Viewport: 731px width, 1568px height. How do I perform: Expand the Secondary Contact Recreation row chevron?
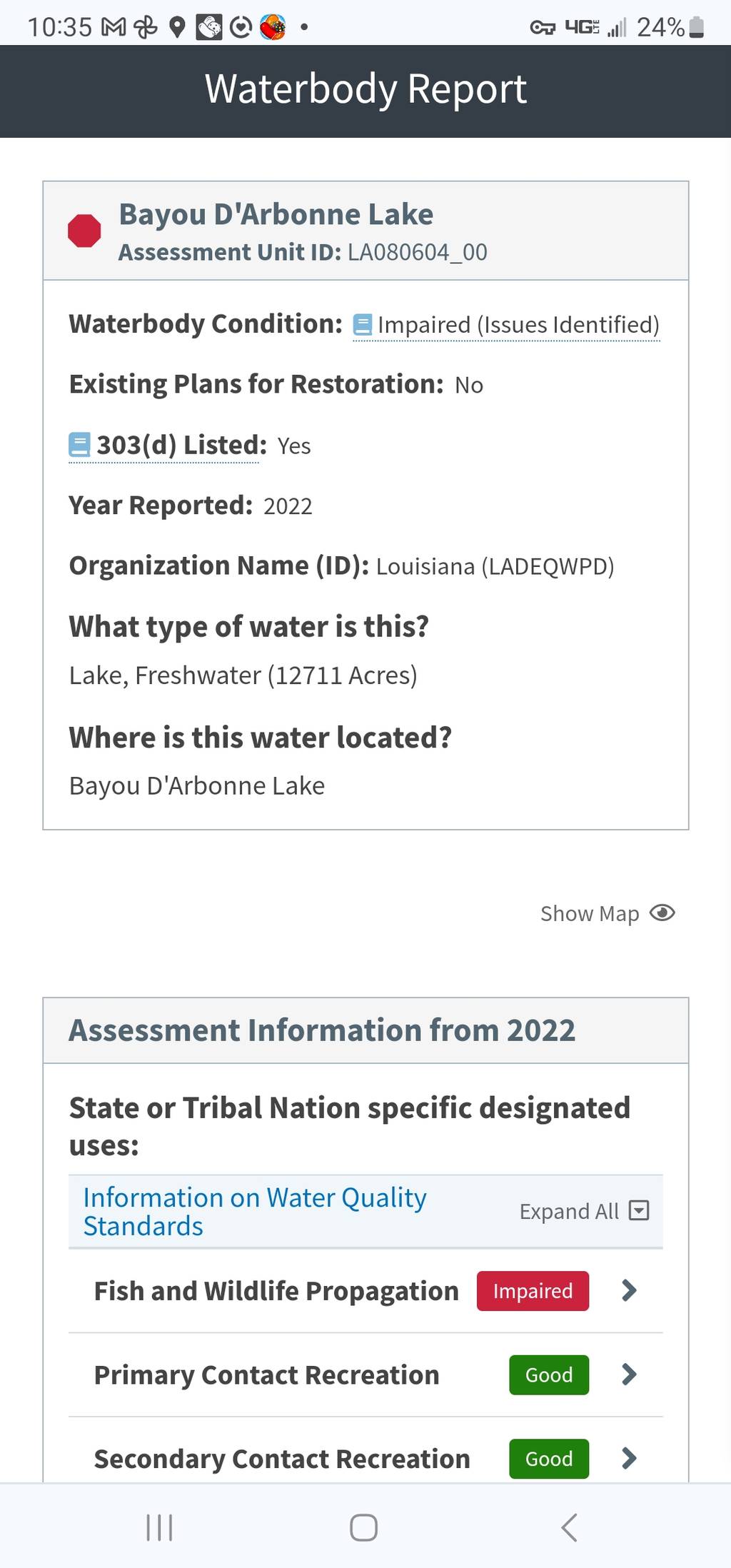point(629,1458)
